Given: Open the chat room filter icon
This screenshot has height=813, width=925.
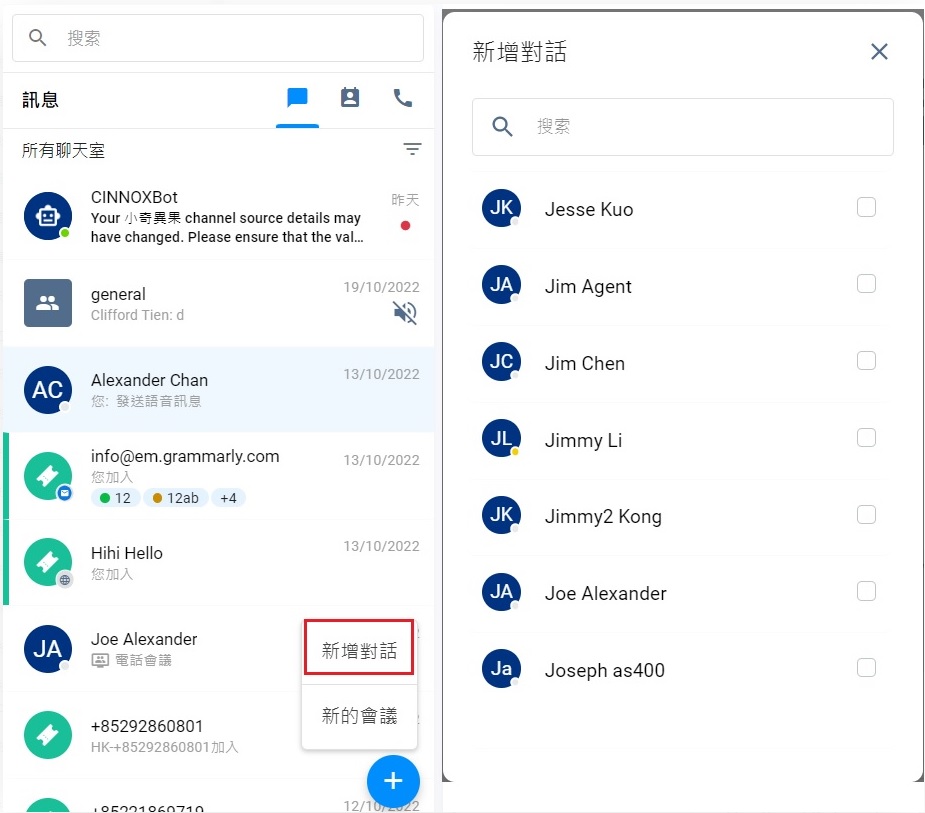Looking at the screenshot, I should click(x=412, y=149).
